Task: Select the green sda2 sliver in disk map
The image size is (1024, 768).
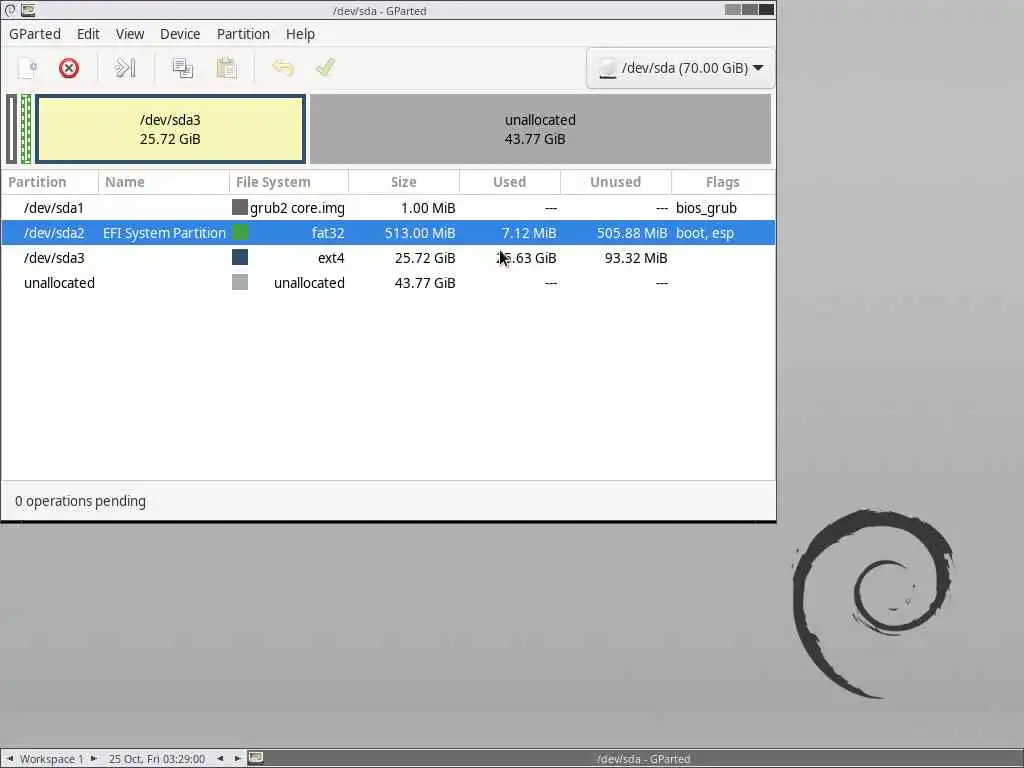Action: click(26, 129)
